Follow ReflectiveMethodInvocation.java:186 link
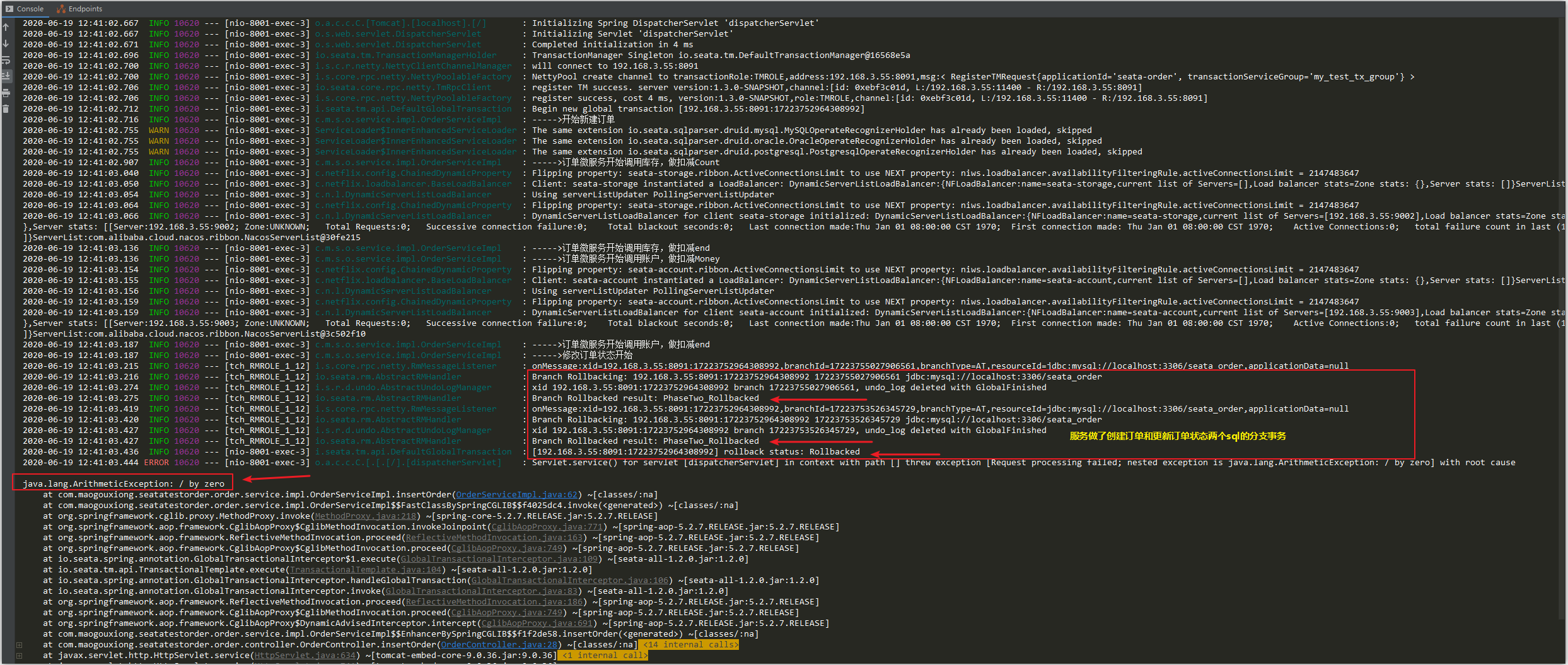Screen dimensions: 1568x665 pyautogui.click(x=494, y=602)
